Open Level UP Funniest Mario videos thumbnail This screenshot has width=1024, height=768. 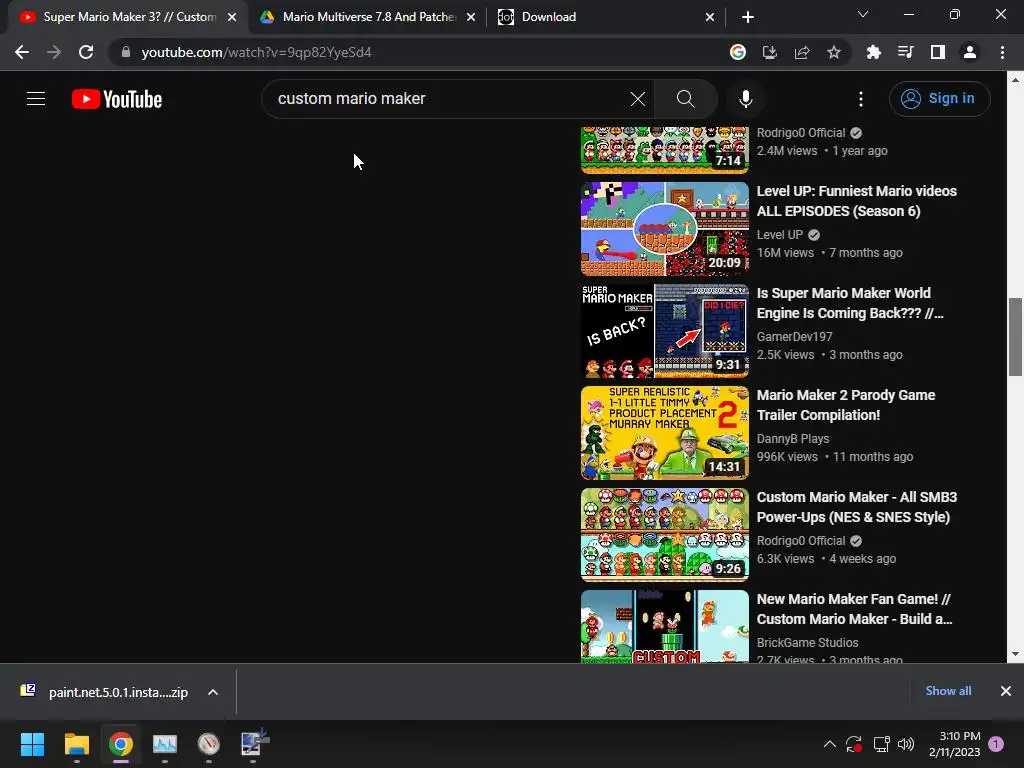(665, 229)
